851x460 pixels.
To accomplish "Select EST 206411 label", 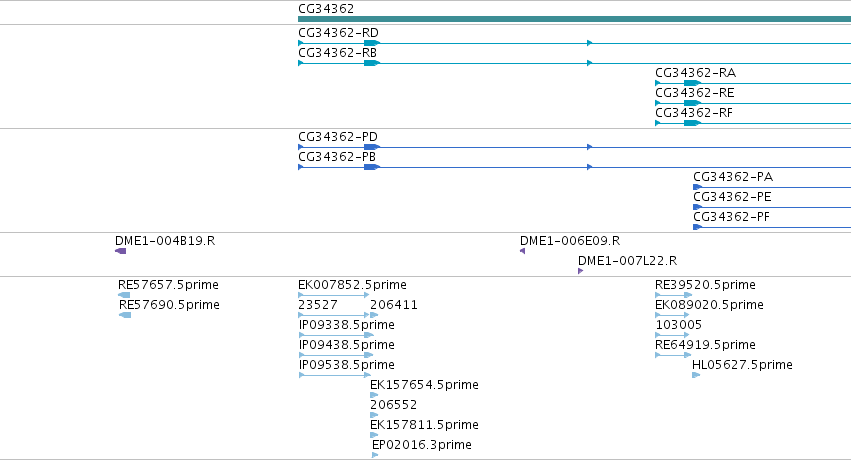I will (393, 305).
